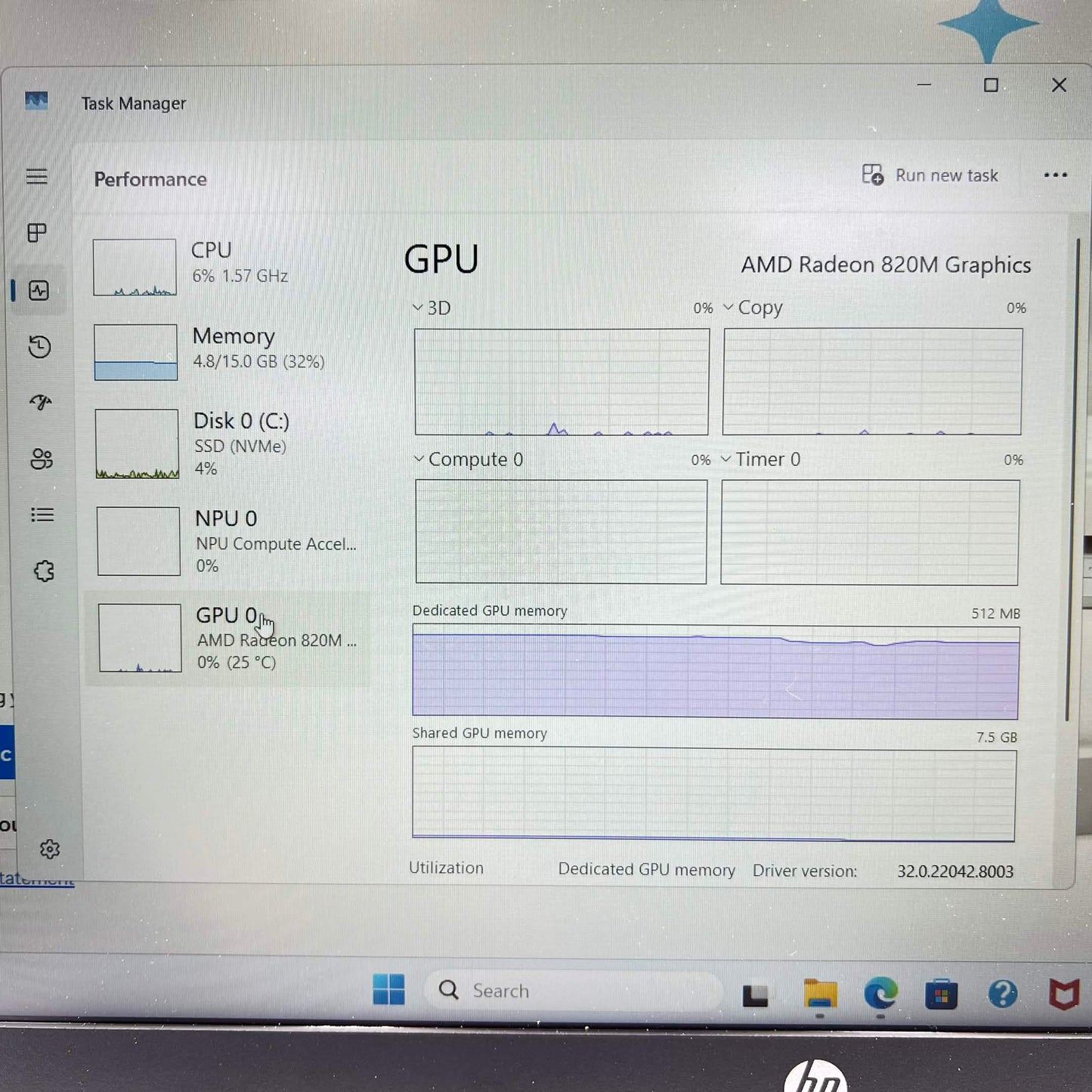This screenshot has height=1092, width=1092.
Task: Click the Dedicated GPU memory graph
Action: pyautogui.click(x=716, y=671)
